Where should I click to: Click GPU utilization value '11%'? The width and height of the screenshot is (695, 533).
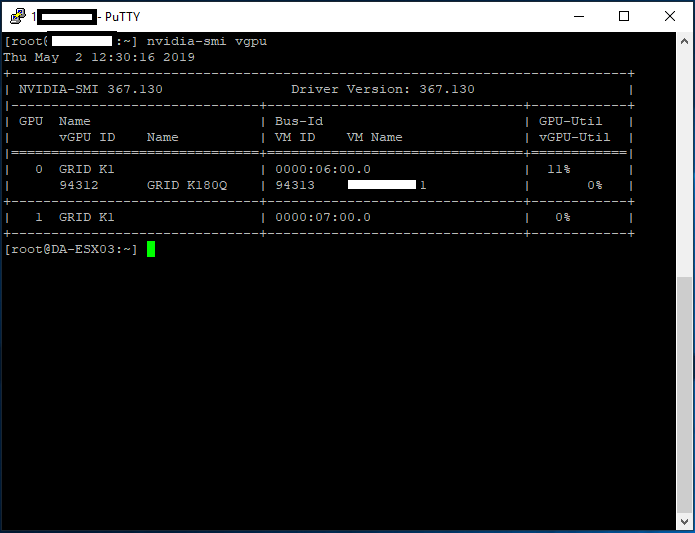[x=559, y=169]
